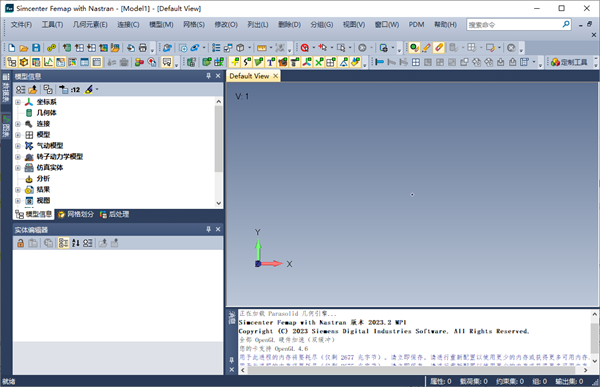
Task: Click the brush clean icon in model info toolbar
Action: [89, 90]
